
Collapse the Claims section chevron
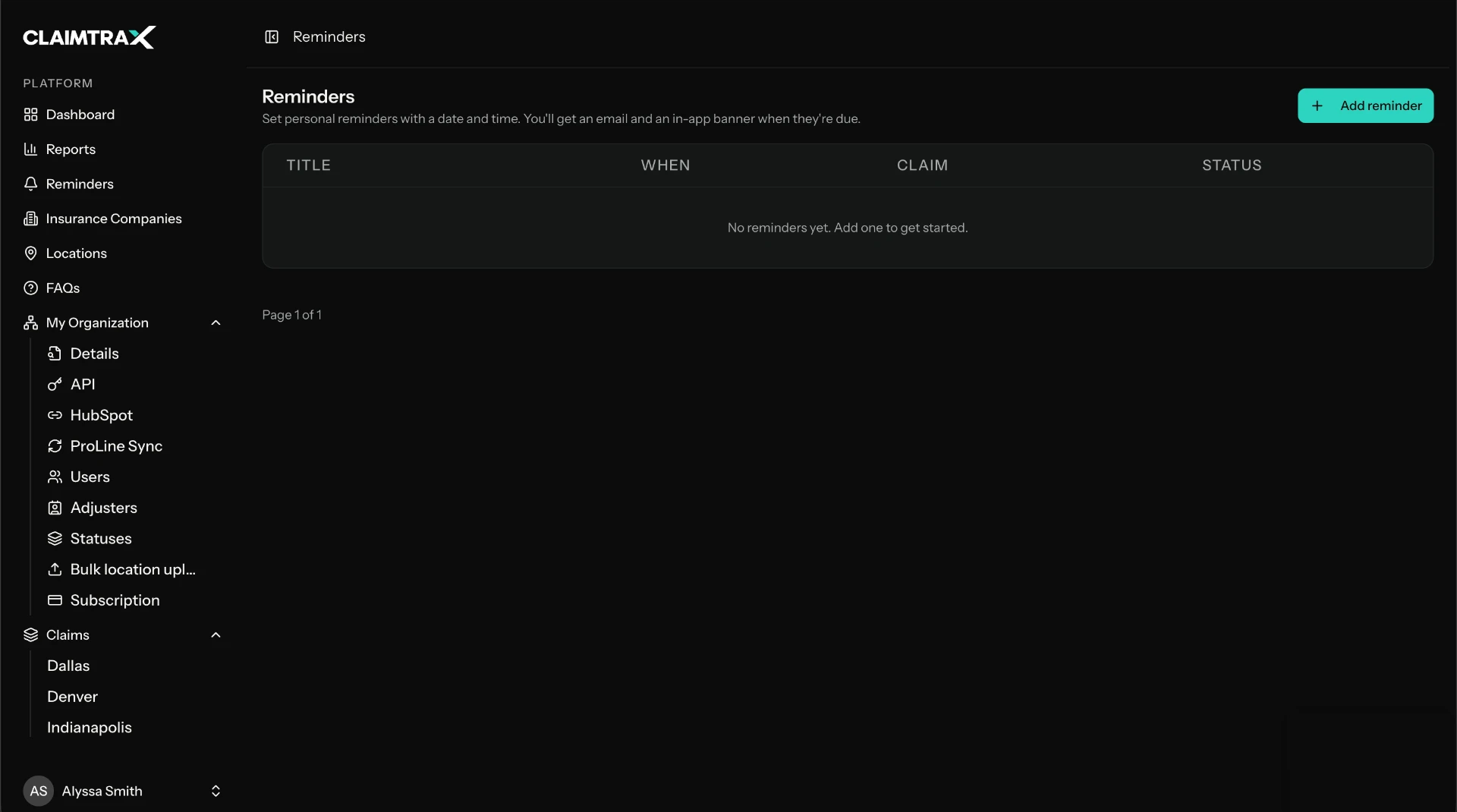pyautogui.click(x=216, y=635)
